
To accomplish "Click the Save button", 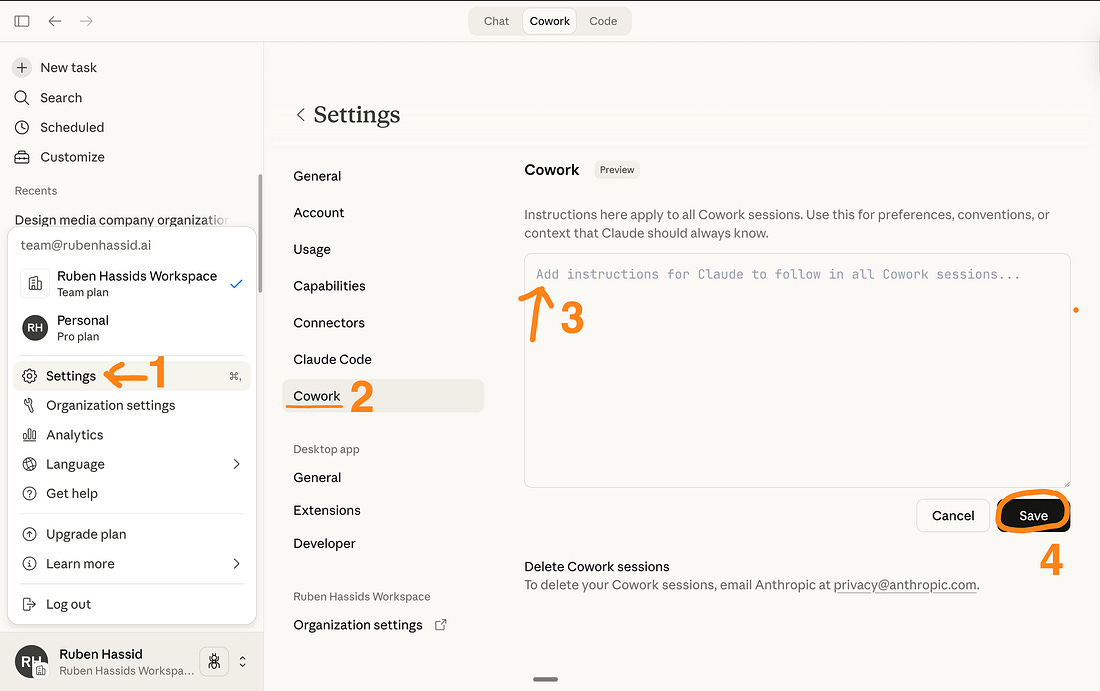I will click(1033, 516).
